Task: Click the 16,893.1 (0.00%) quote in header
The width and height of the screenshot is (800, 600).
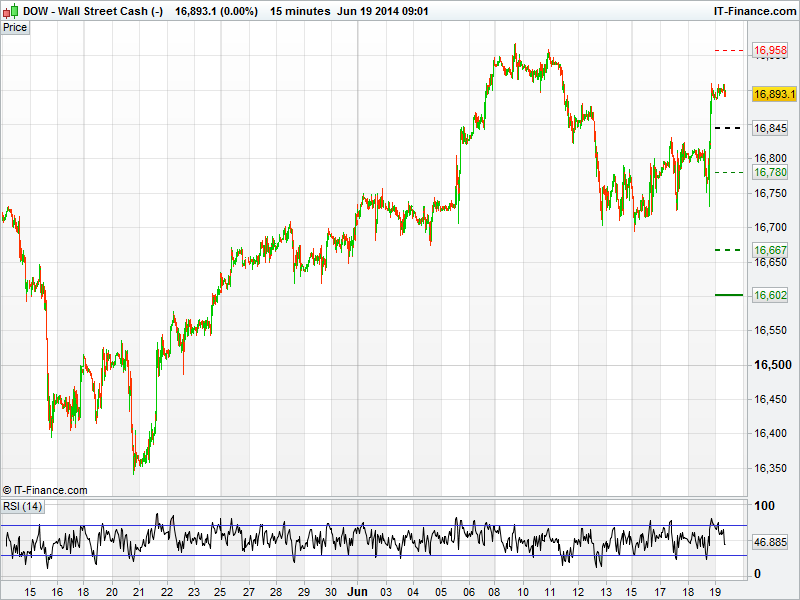Action: tap(216, 11)
